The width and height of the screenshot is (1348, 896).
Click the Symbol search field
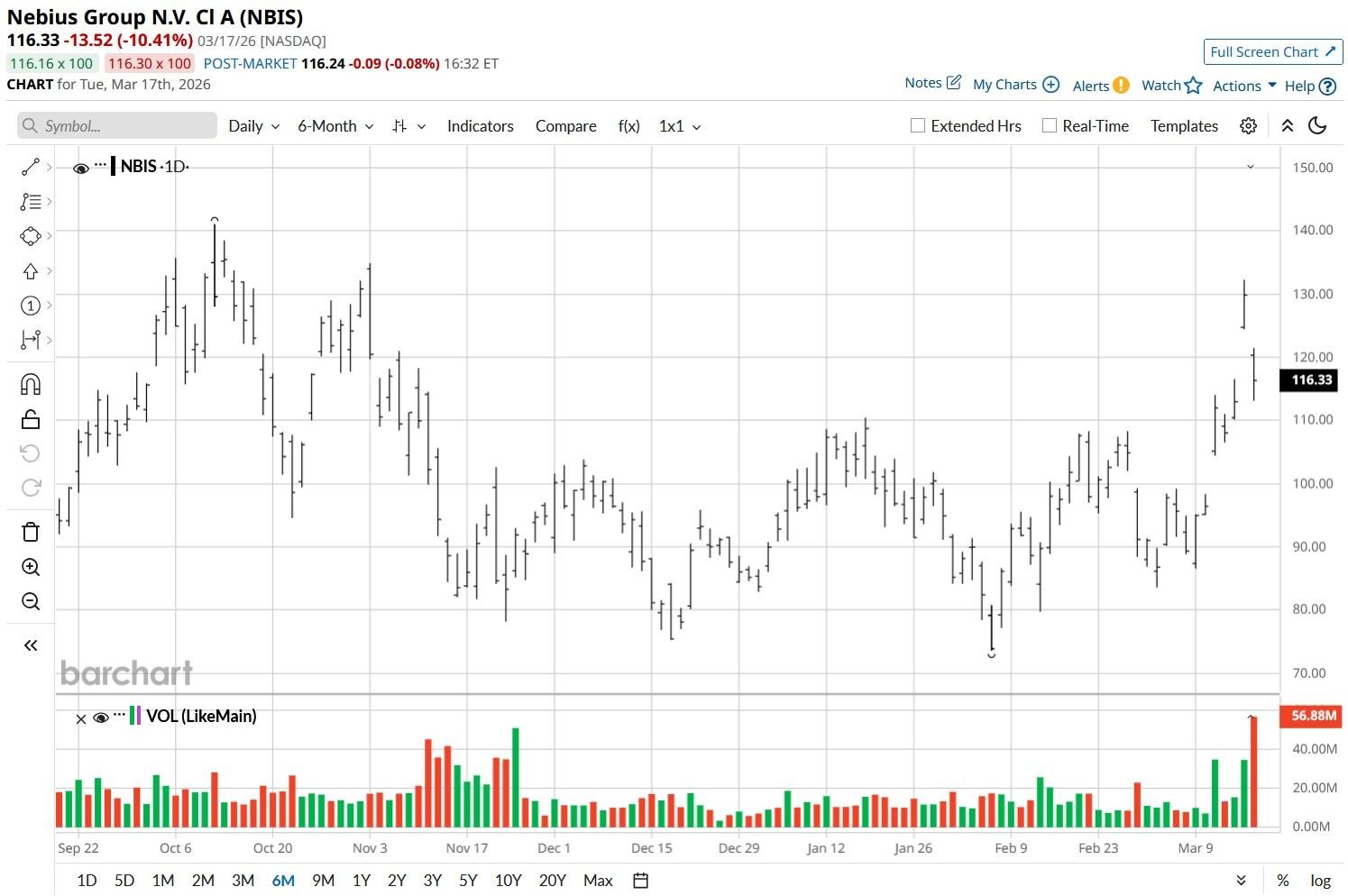(117, 126)
